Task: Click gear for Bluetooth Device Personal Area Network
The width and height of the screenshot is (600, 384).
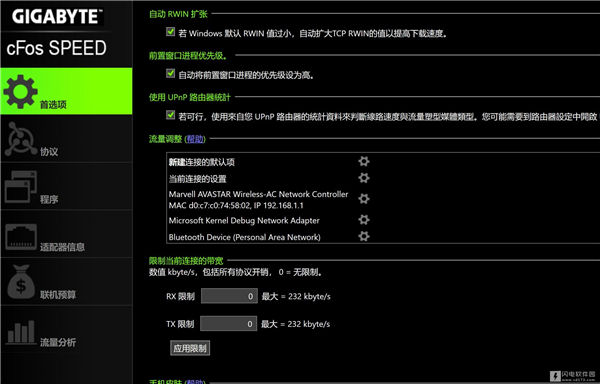Action: (364, 236)
